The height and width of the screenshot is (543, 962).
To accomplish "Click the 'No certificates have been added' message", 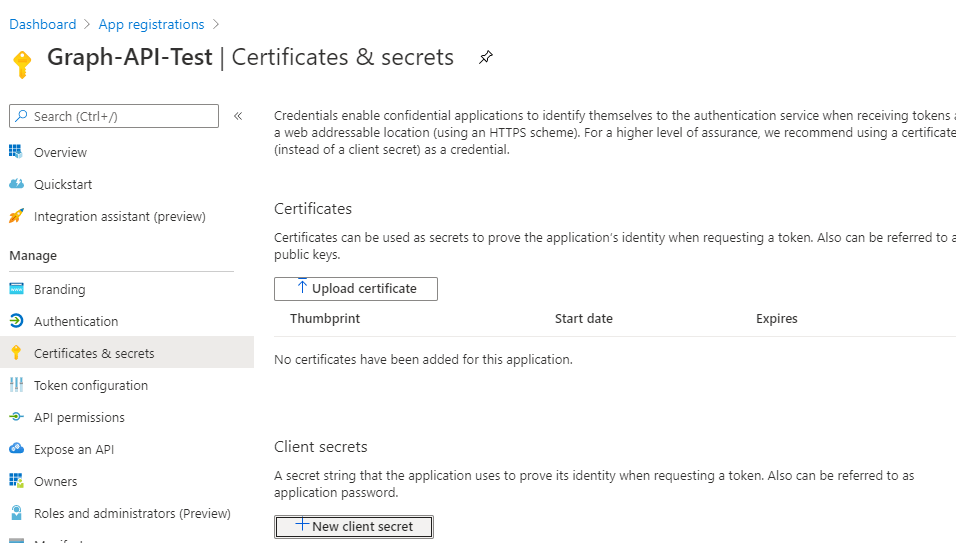I will (423, 360).
